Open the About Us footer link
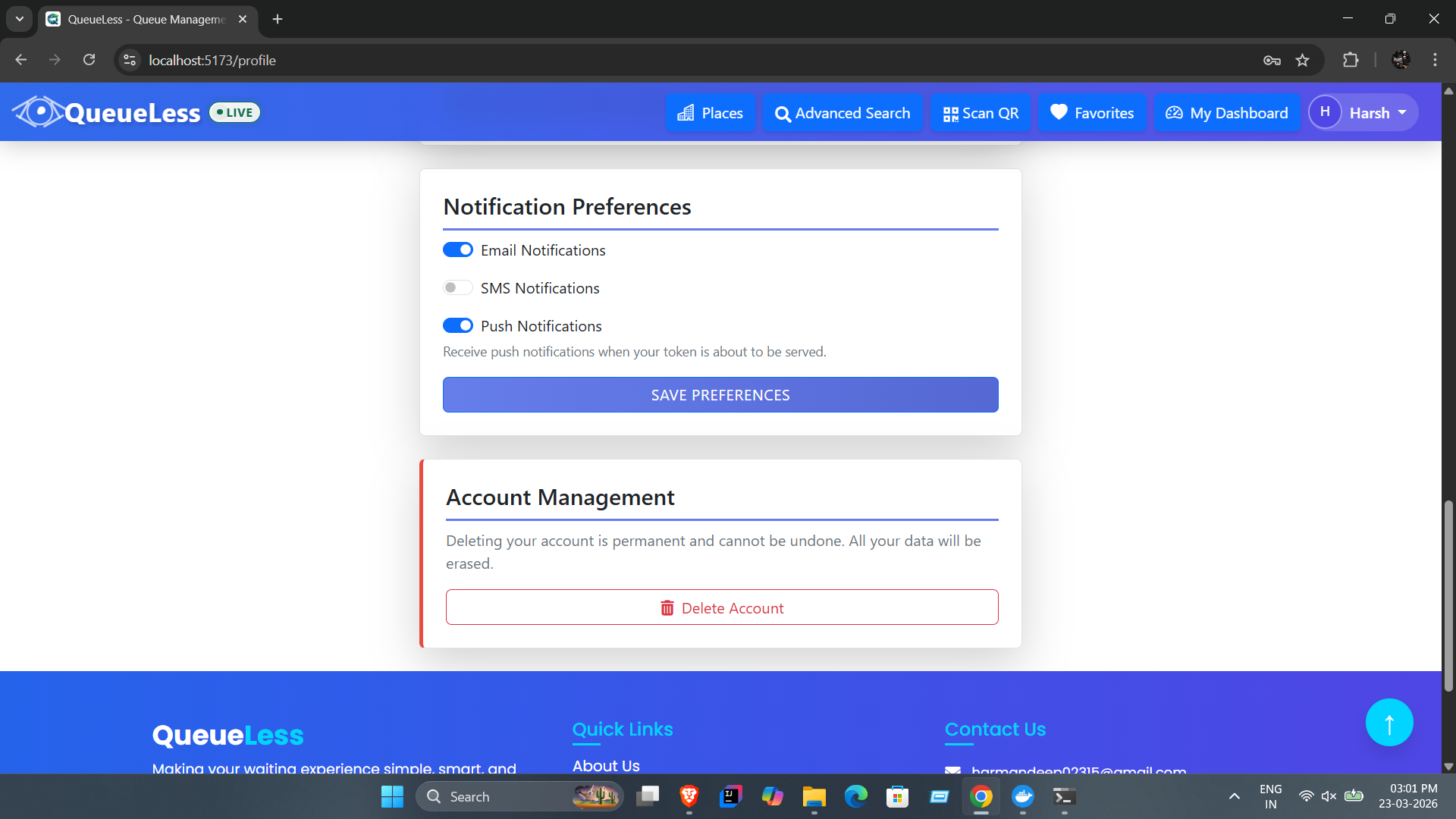The image size is (1456, 819). coord(606,766)
